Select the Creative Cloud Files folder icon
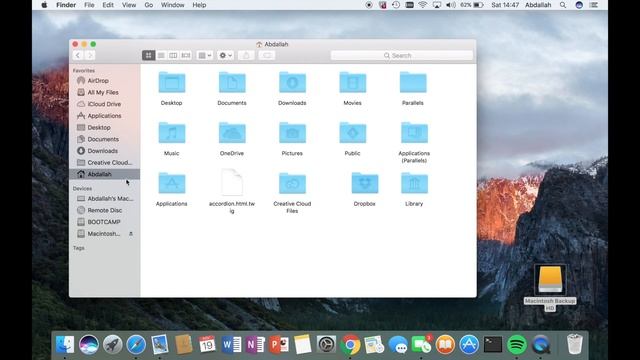 pyautogui.click(x=292, y=183)
